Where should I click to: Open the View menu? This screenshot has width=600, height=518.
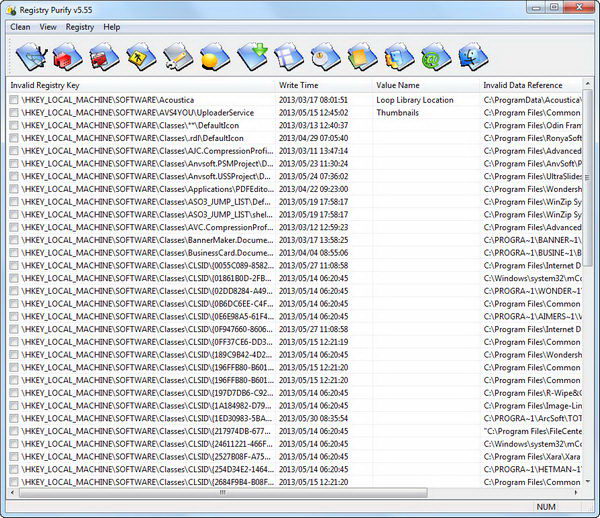48,27
